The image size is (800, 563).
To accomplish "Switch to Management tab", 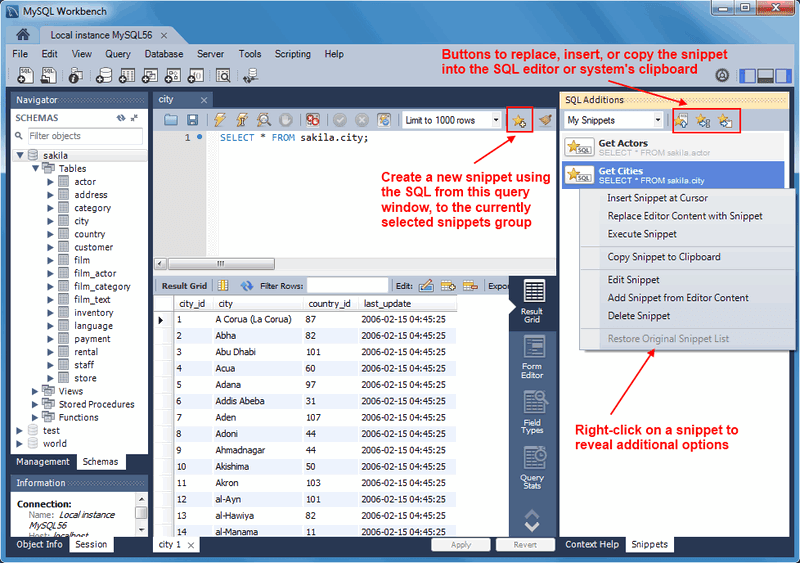I will (x=43, y=461).
